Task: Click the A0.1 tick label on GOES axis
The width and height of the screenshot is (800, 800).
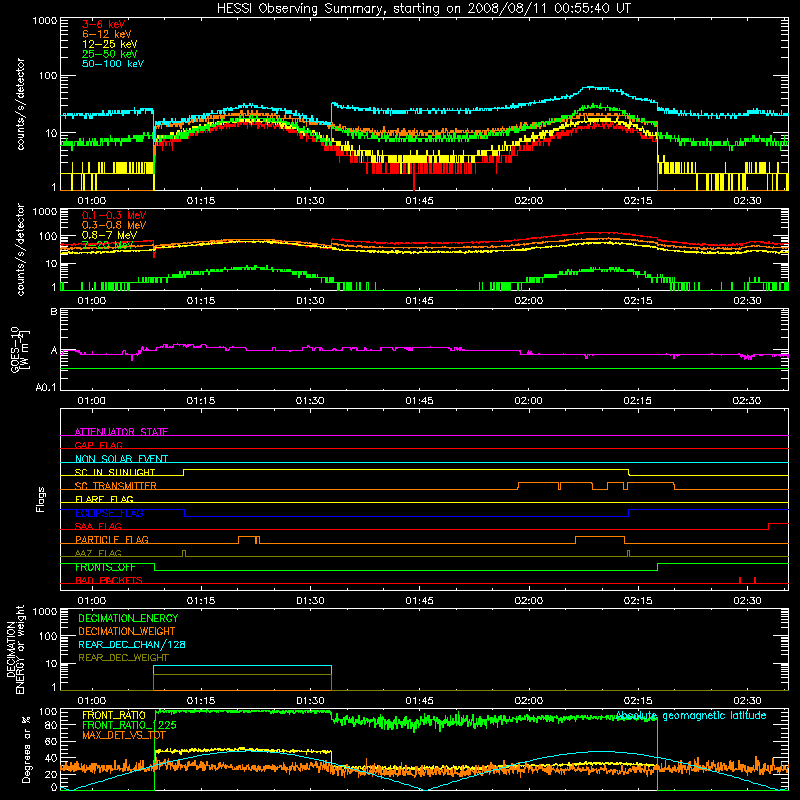Action: (46, 388)
